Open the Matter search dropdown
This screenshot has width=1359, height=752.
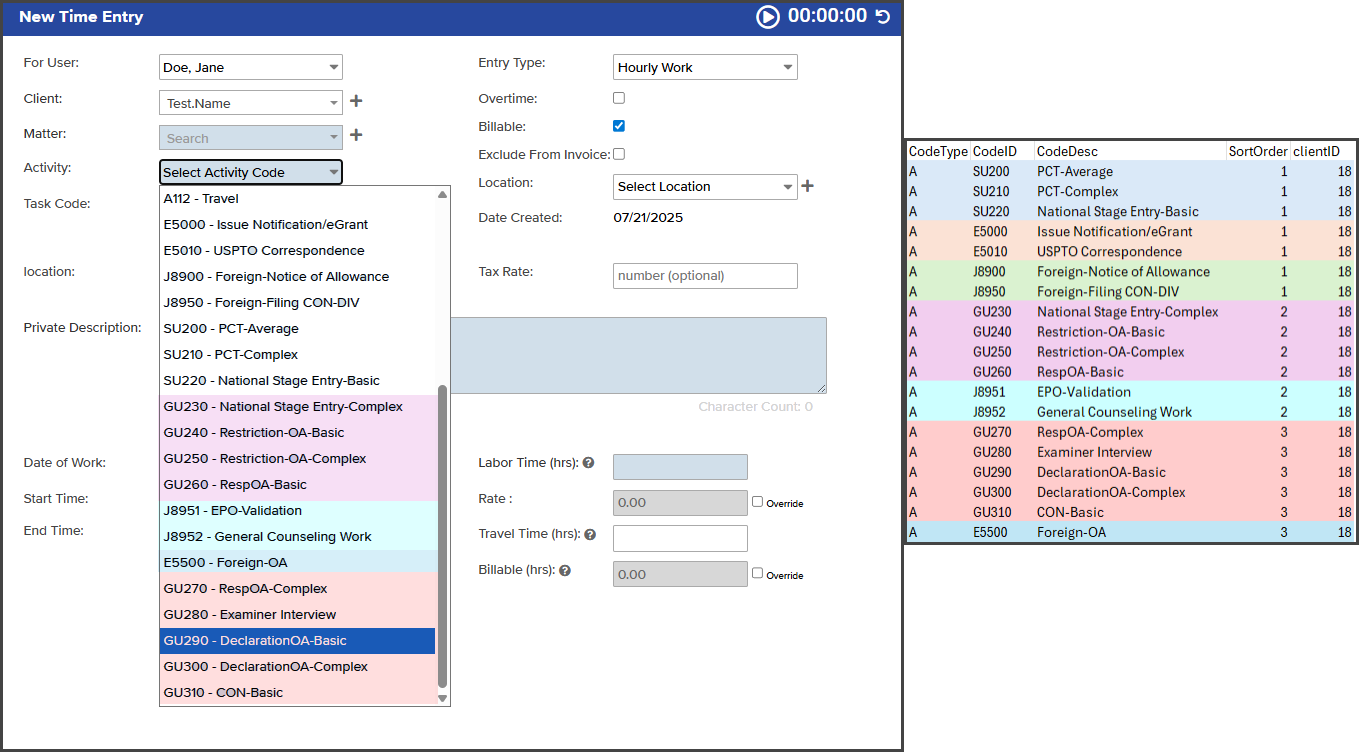(x=251, y=138)
